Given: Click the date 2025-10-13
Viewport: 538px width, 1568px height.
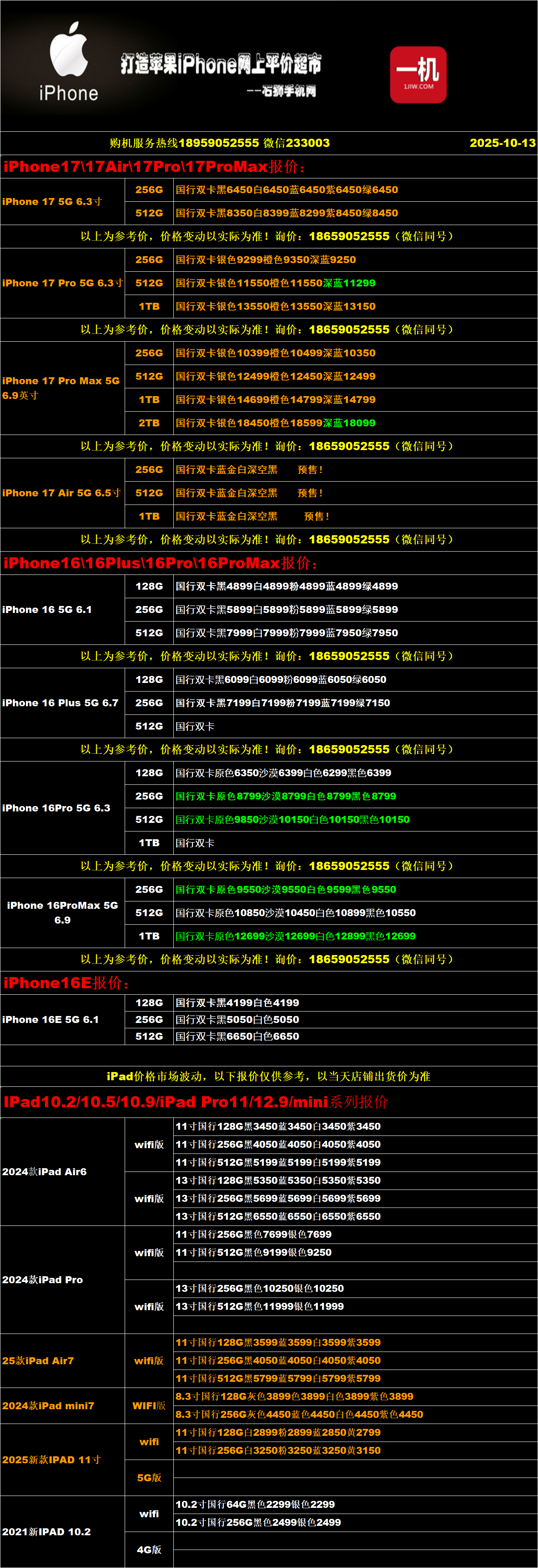Looking at the screenshot, I should coord(502,143).
